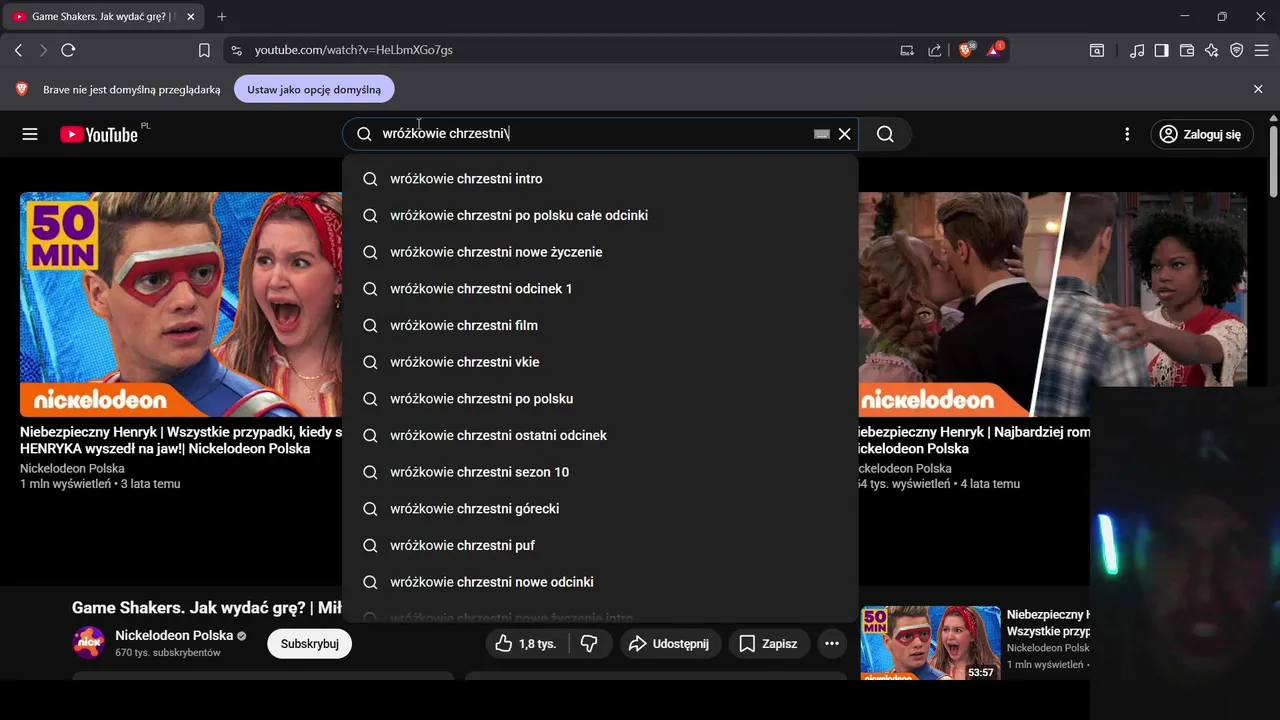Screen dimensions: 1280x720
Task: Click Udostępnij share button
Action: 669,644
